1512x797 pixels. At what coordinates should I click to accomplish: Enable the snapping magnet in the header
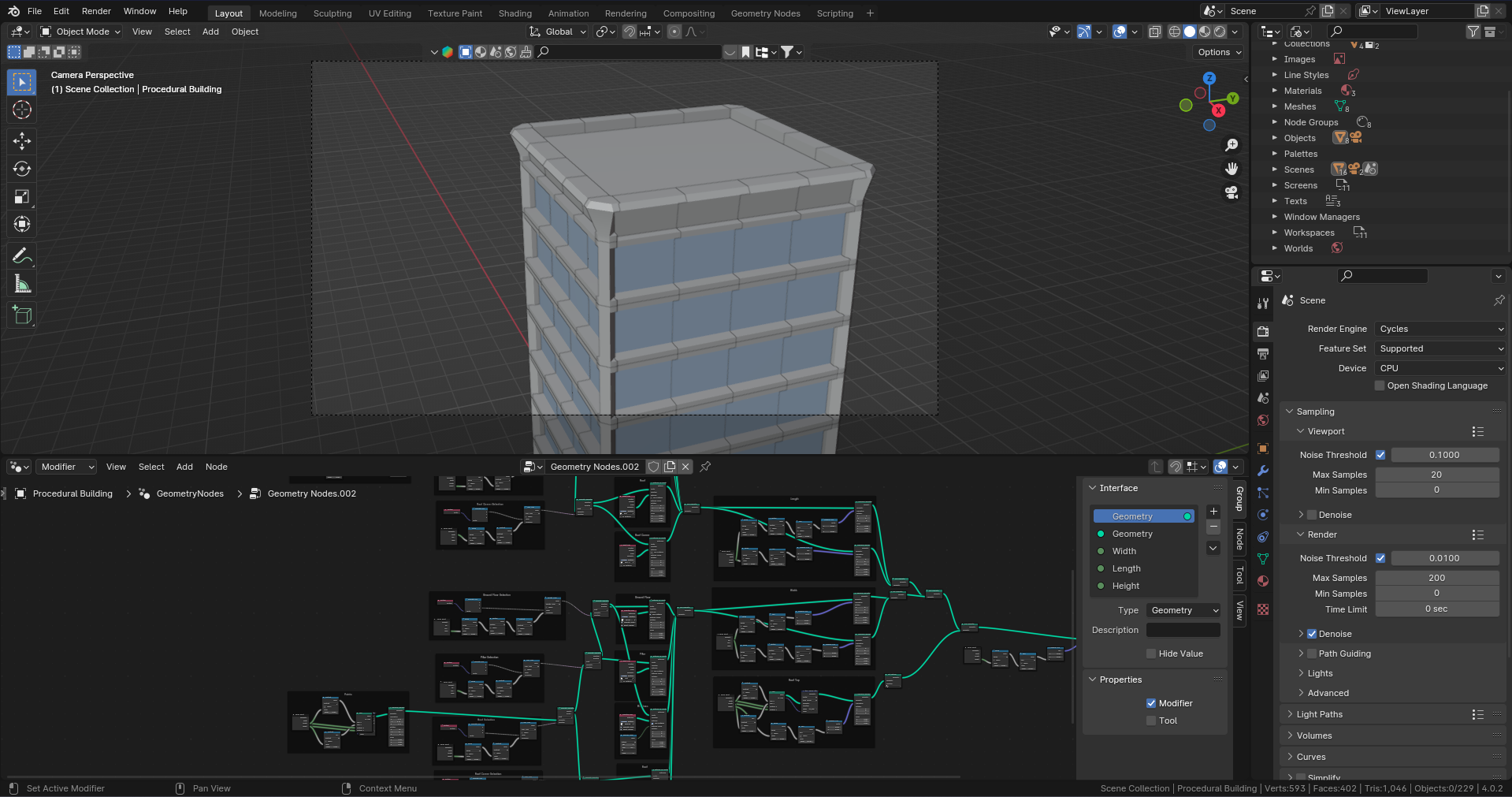pyautogui.click(x=630, y=32)
